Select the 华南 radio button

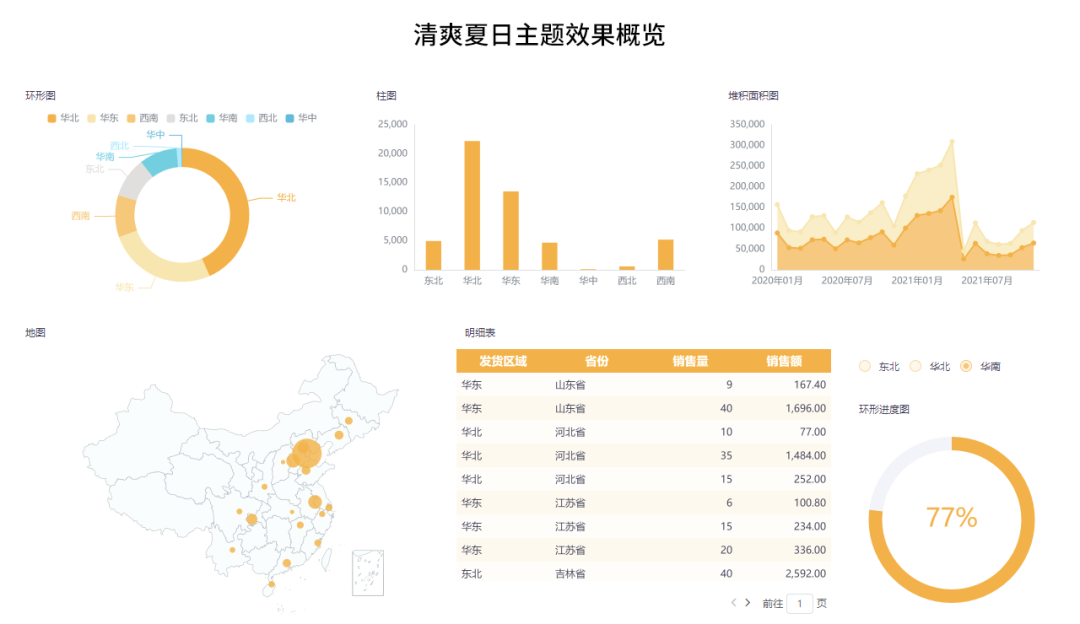[966, 366]
